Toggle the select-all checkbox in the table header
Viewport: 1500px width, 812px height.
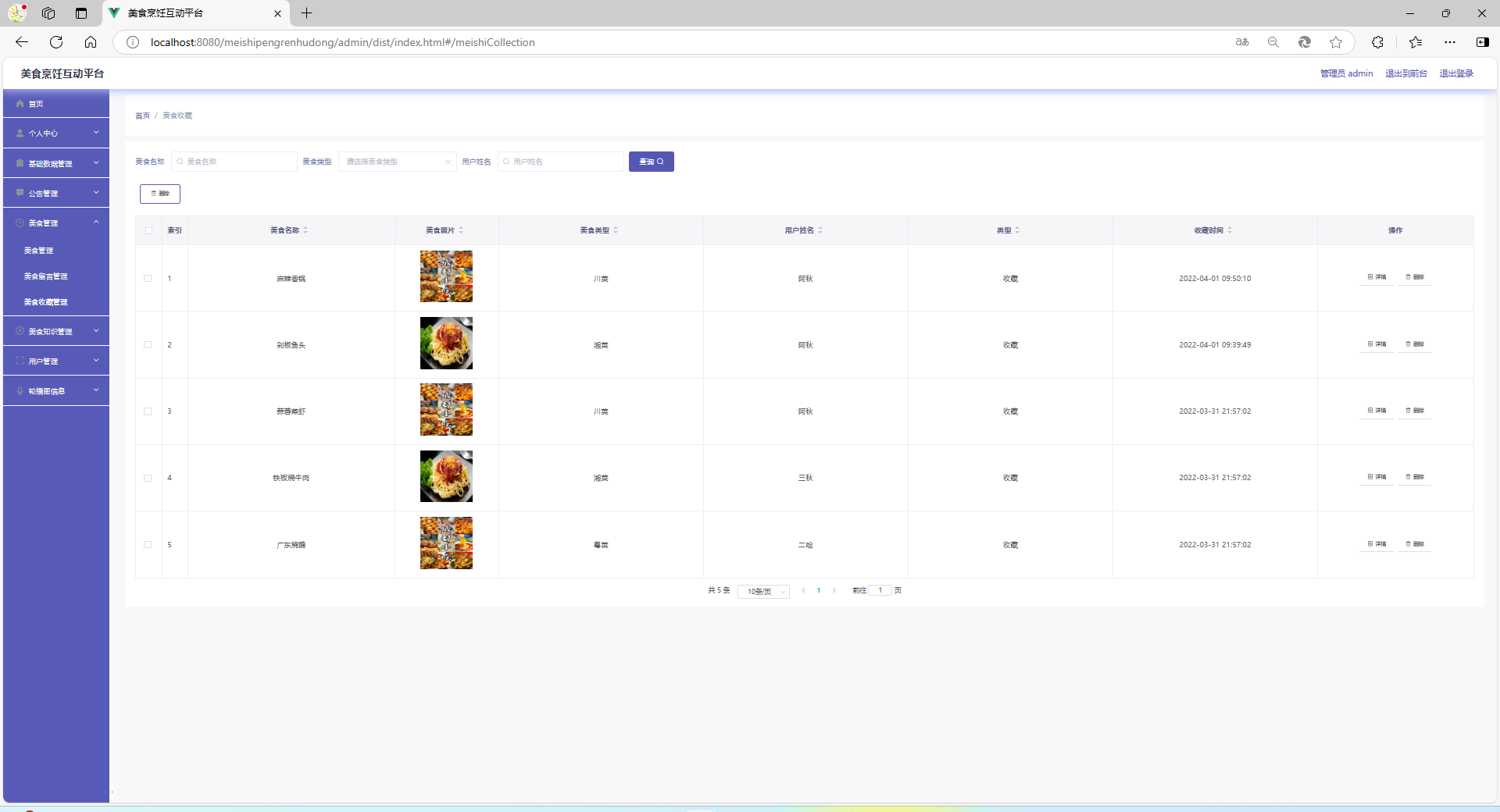(x=148, y=230)
